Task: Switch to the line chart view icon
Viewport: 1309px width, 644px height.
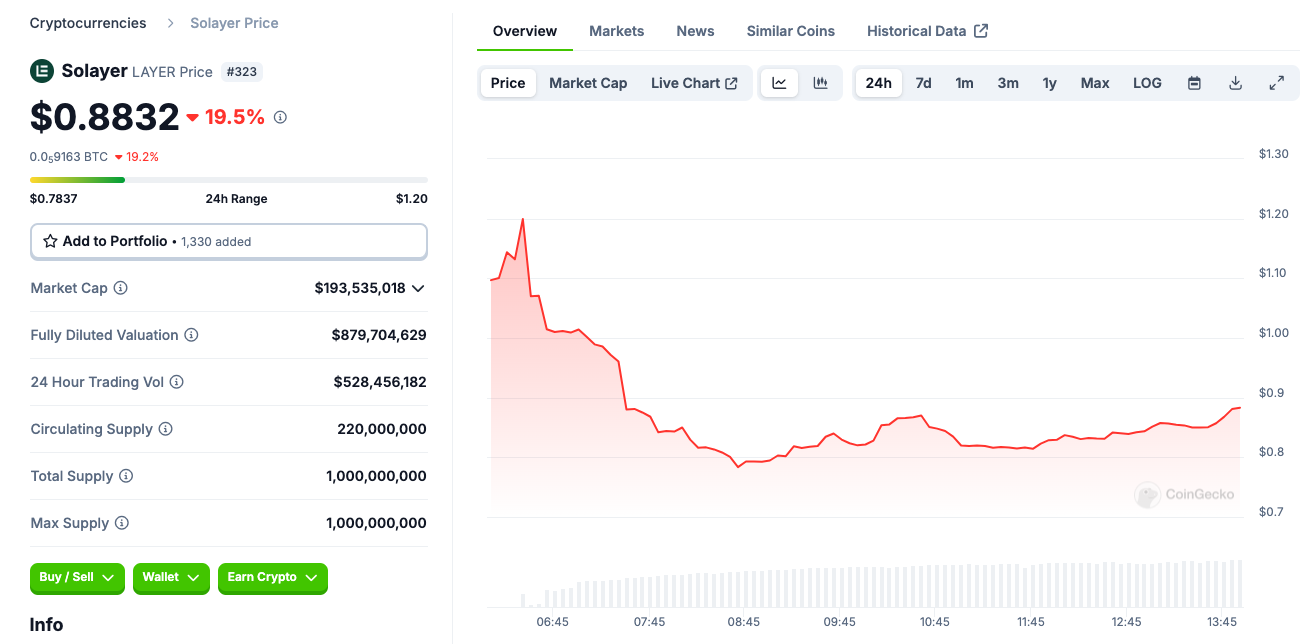Action: (779, 83)
